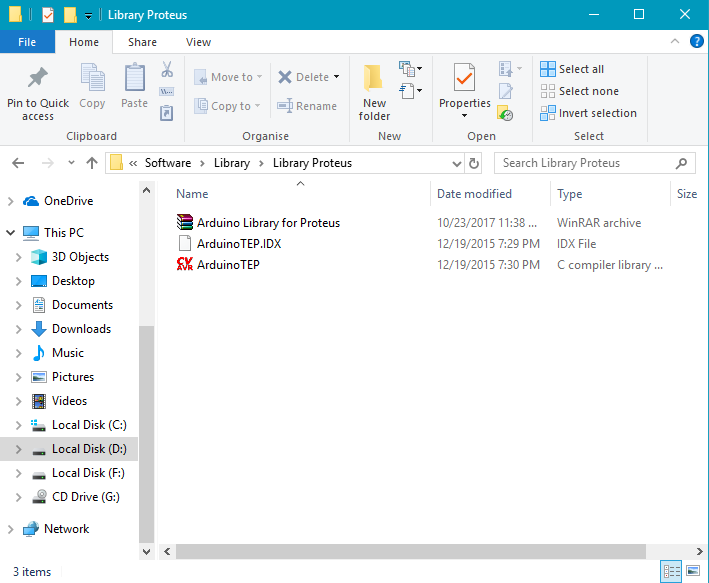Go back with the left arrow
709x583 pixels.
(x=18, y=163)
